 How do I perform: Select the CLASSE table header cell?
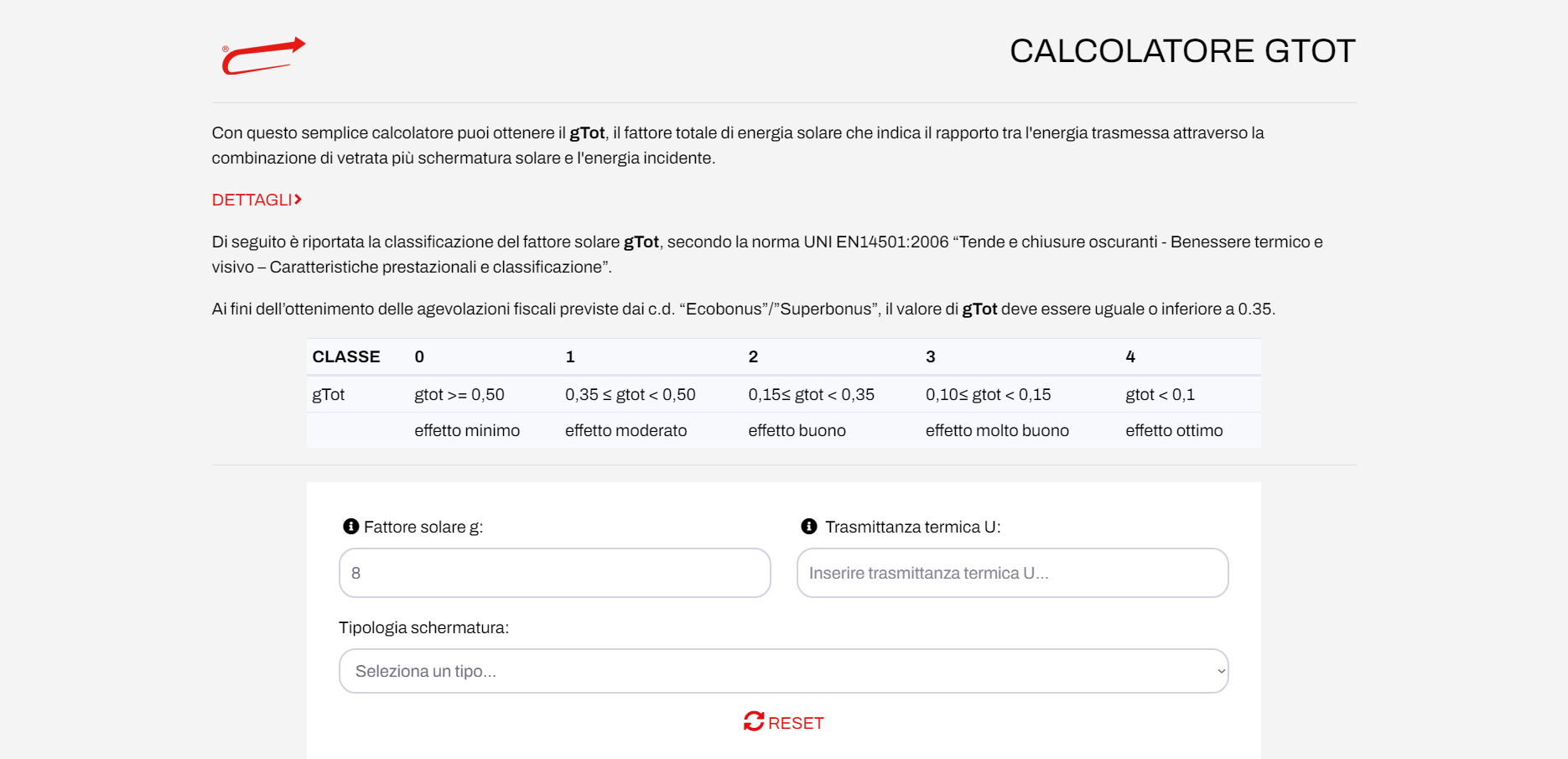(346, 356)
